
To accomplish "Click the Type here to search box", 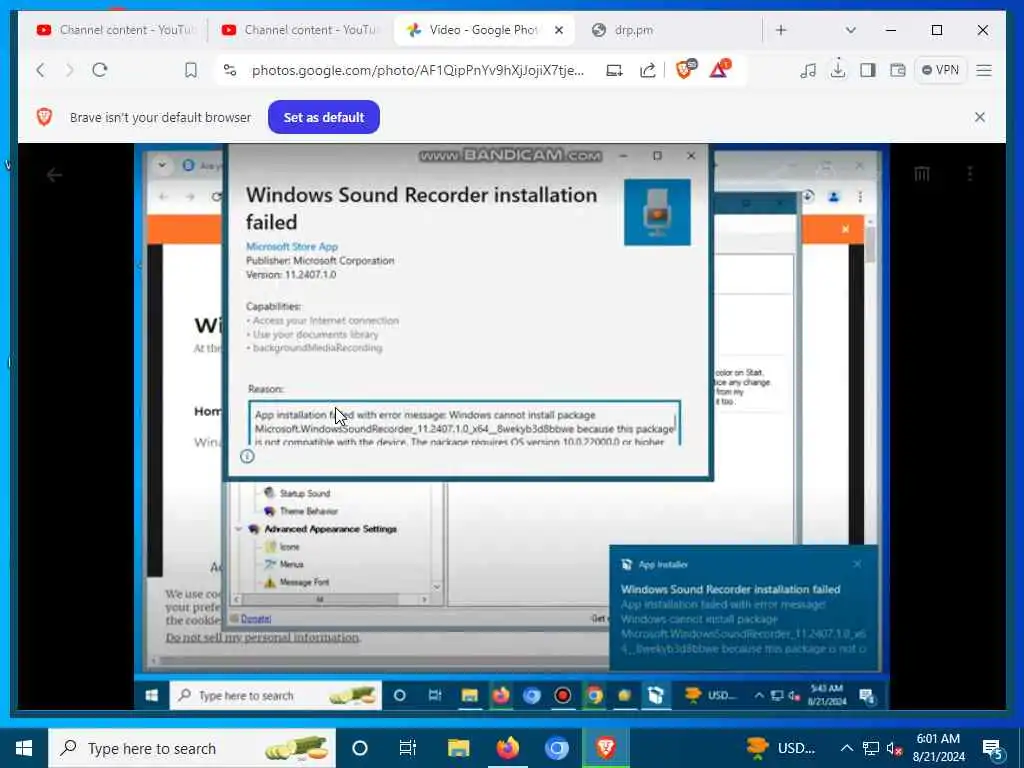I will point(192,748).
